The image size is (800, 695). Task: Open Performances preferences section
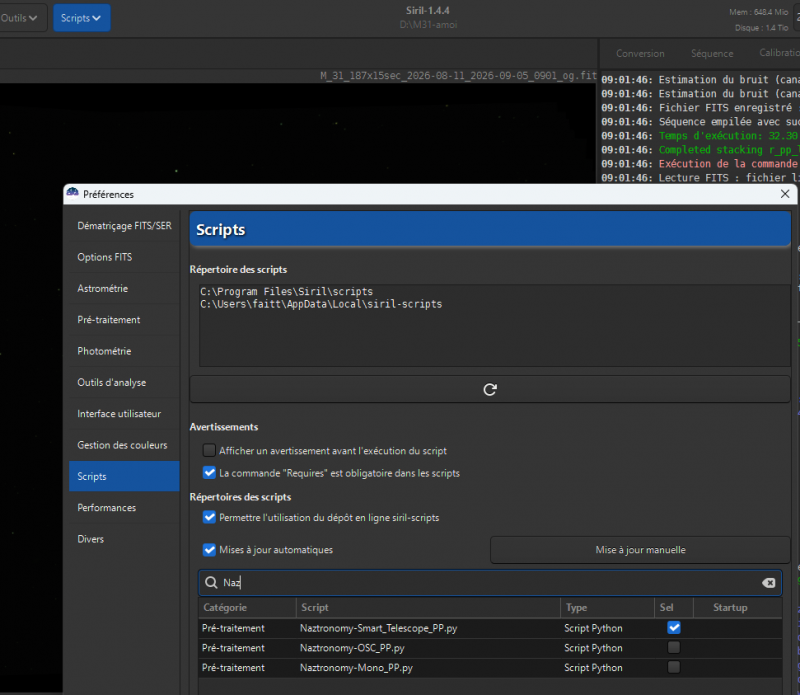(124, 508)
